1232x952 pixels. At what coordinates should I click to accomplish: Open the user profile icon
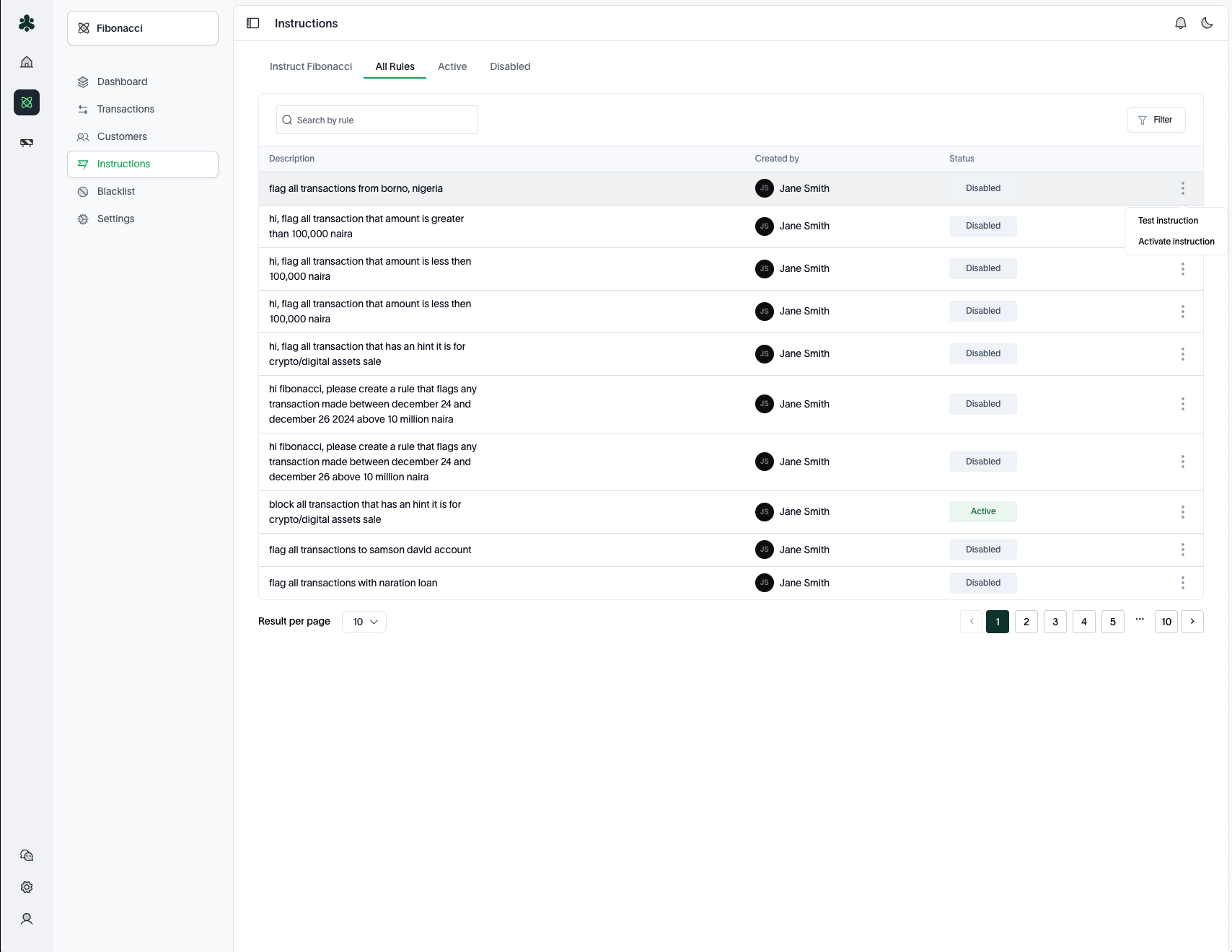tap(27, 919)
